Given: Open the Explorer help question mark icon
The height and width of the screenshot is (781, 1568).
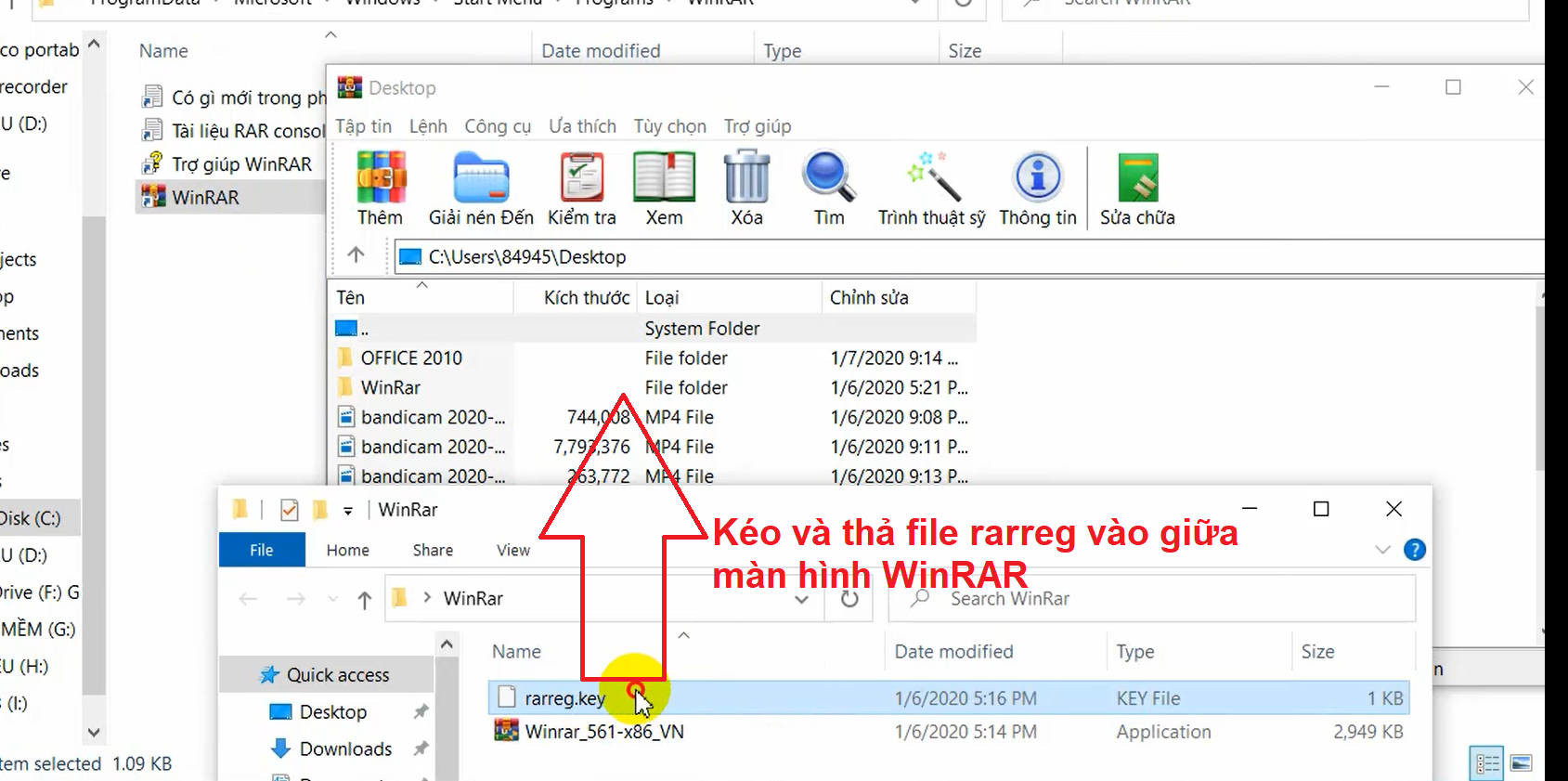Looking at the screenshot, I should (1415, 550).
